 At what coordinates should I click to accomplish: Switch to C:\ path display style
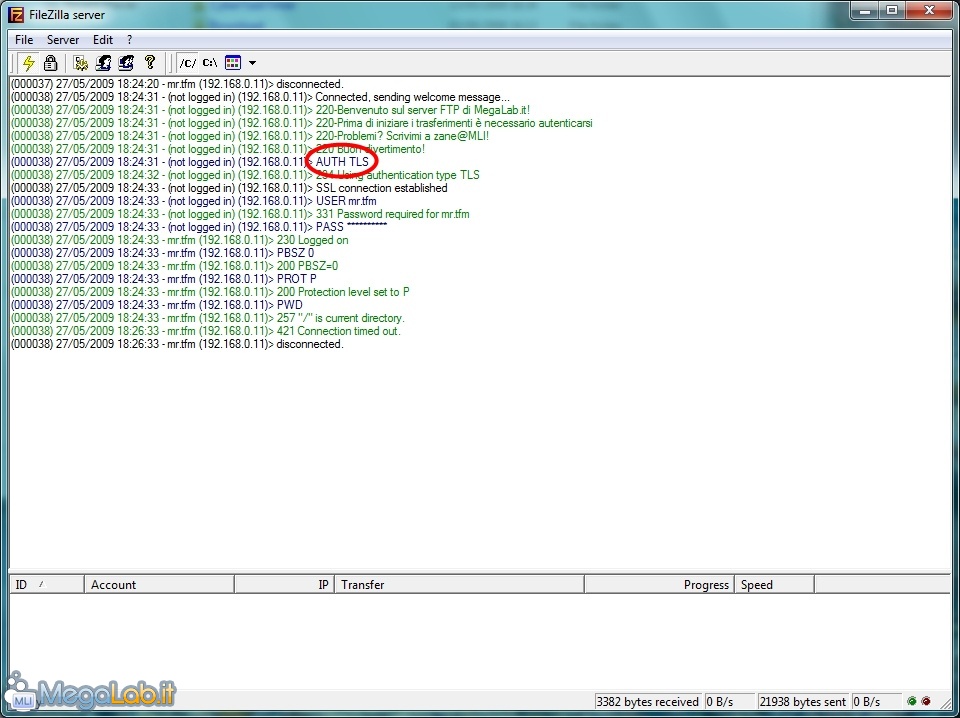[210, 63]
